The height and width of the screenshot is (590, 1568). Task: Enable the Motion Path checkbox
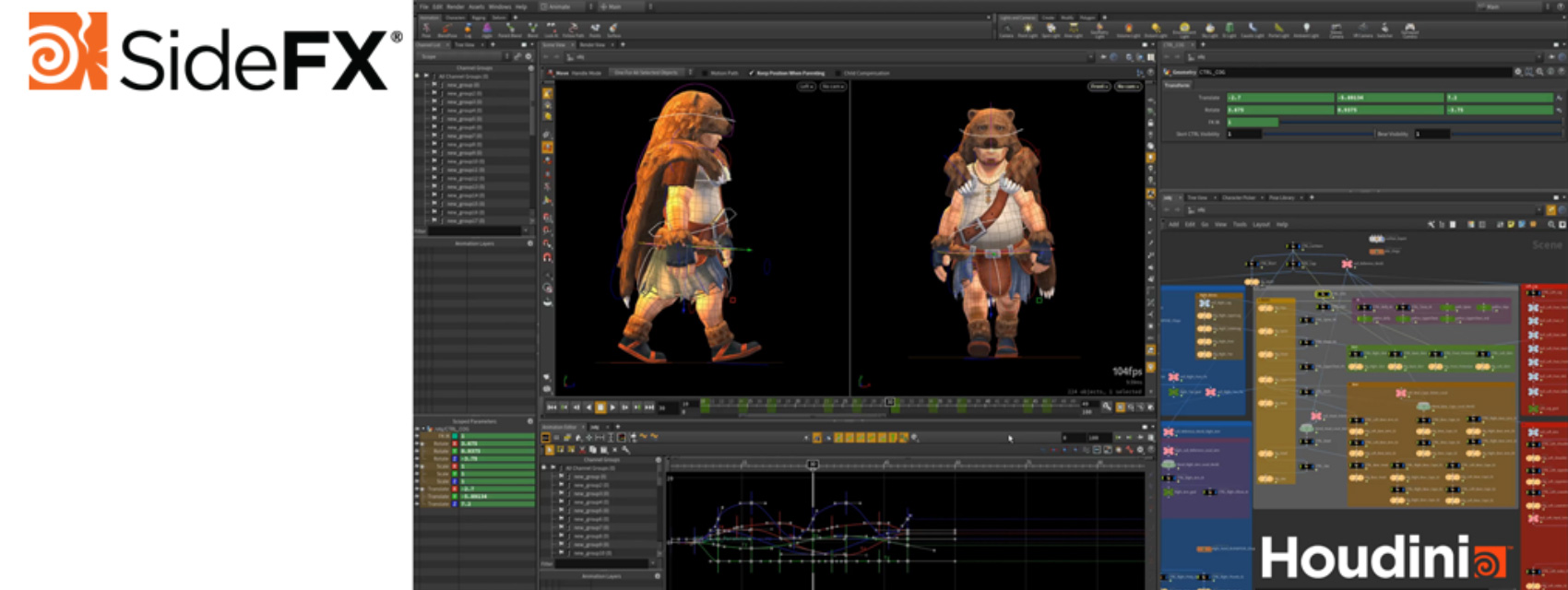[x=706, y=73]
